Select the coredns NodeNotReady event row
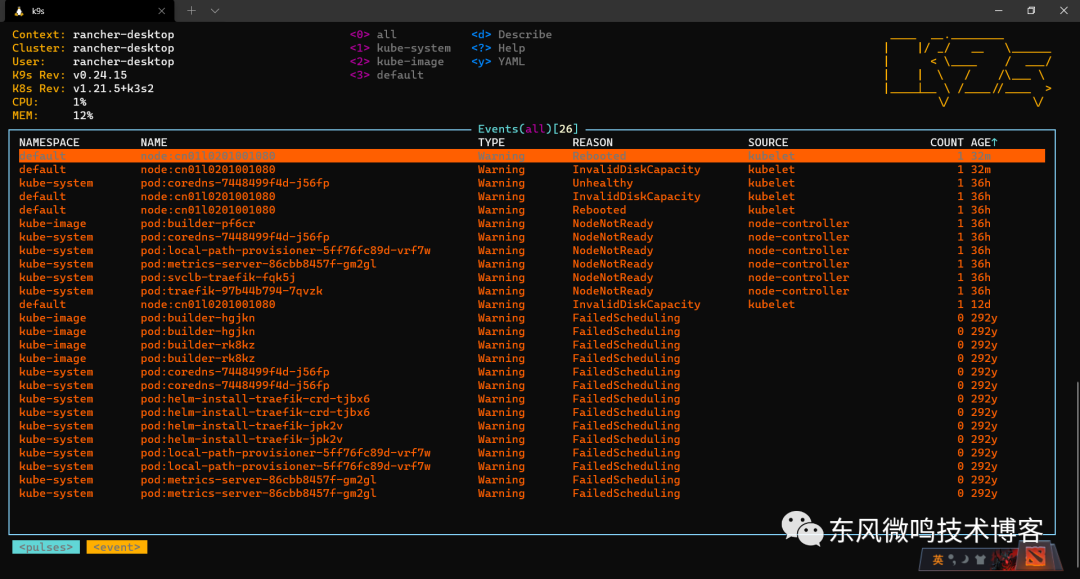Image resolution: width=1080 pixels, height=579 pixels. point(531,237)
